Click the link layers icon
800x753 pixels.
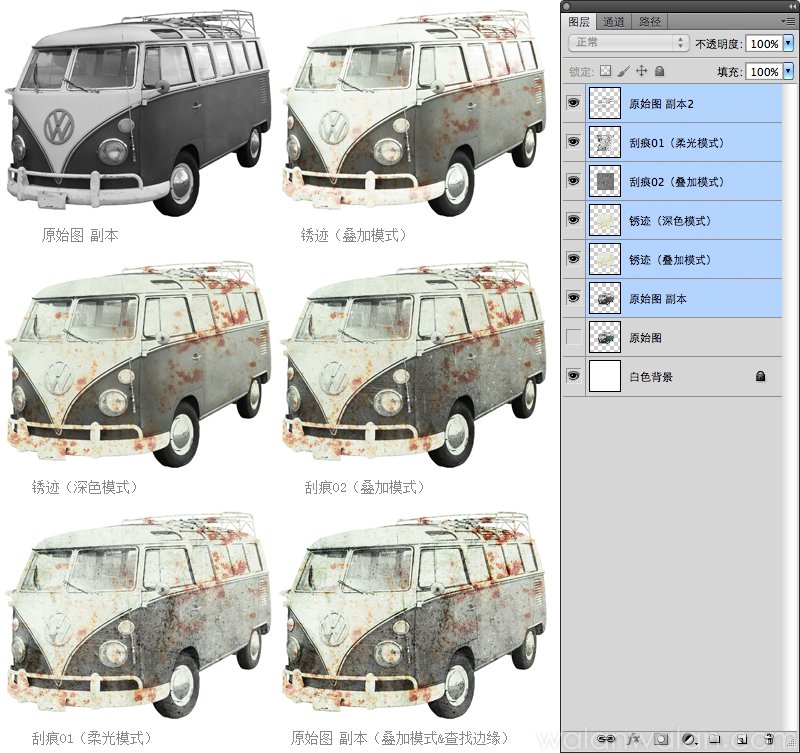(605, 739)
